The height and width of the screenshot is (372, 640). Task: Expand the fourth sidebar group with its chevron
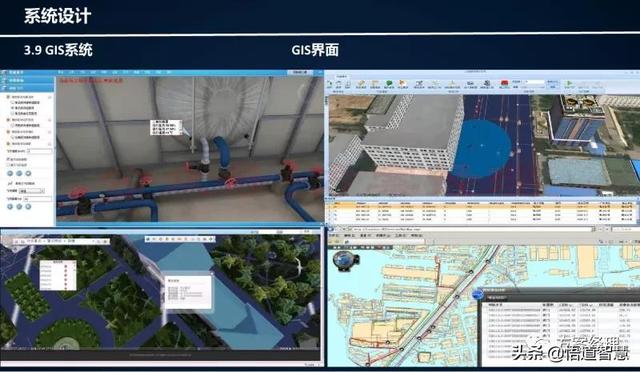point(50,144)
